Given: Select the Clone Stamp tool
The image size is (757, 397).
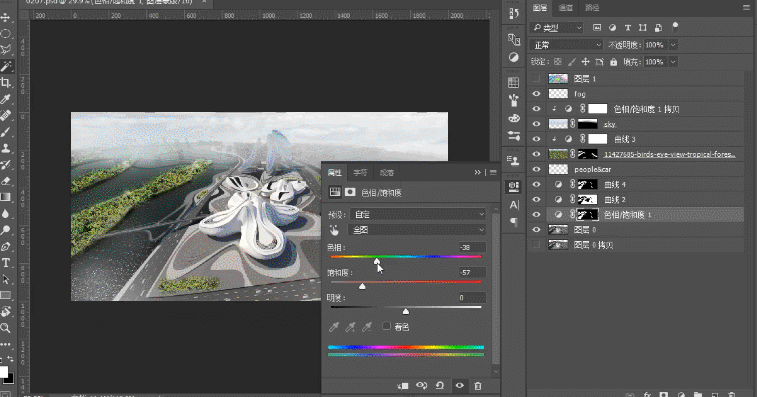Looking at the screenshot, I should (6, 148).
